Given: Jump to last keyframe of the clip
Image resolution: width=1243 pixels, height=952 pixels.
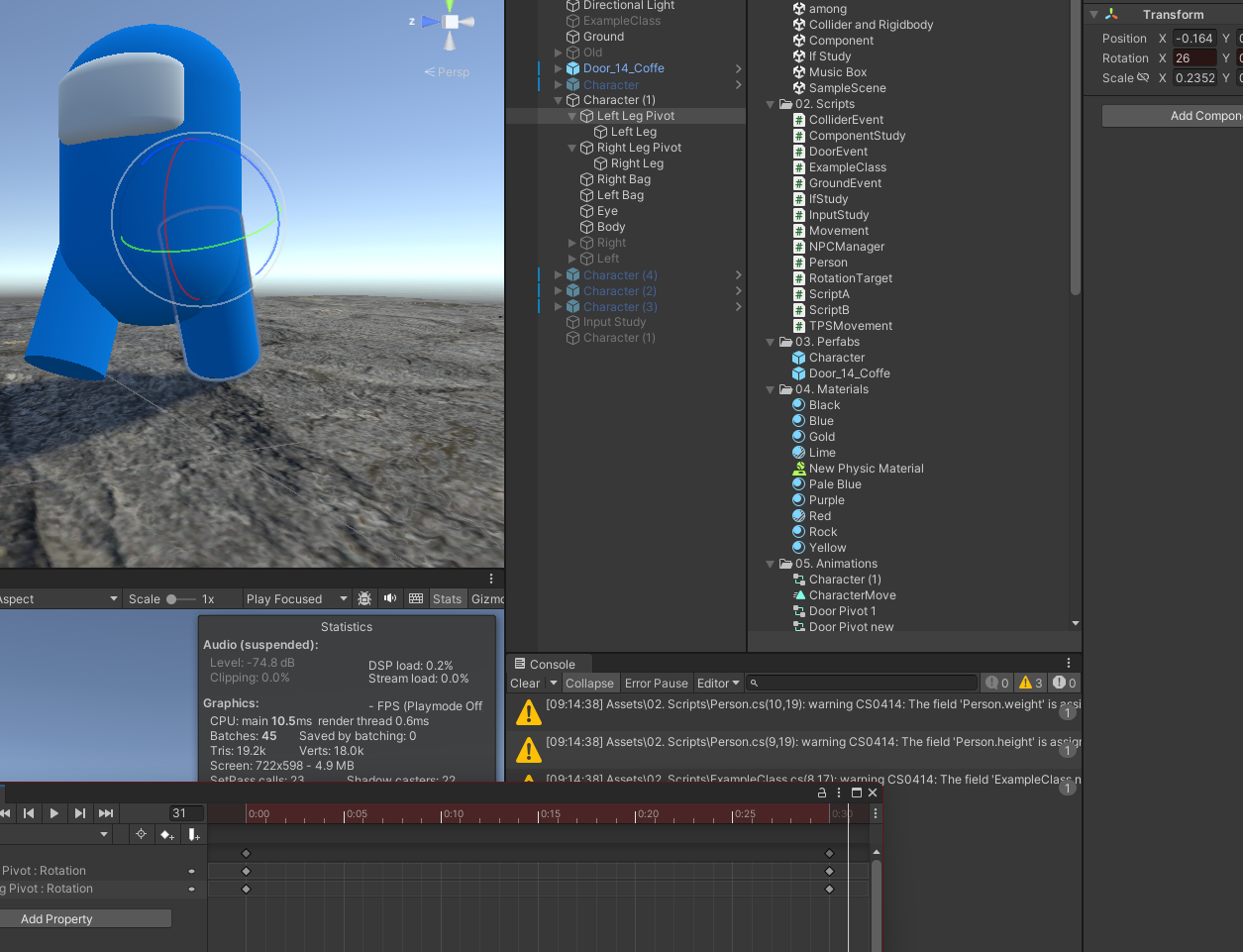Looking at the screenshot, I should tap(106, 813).
